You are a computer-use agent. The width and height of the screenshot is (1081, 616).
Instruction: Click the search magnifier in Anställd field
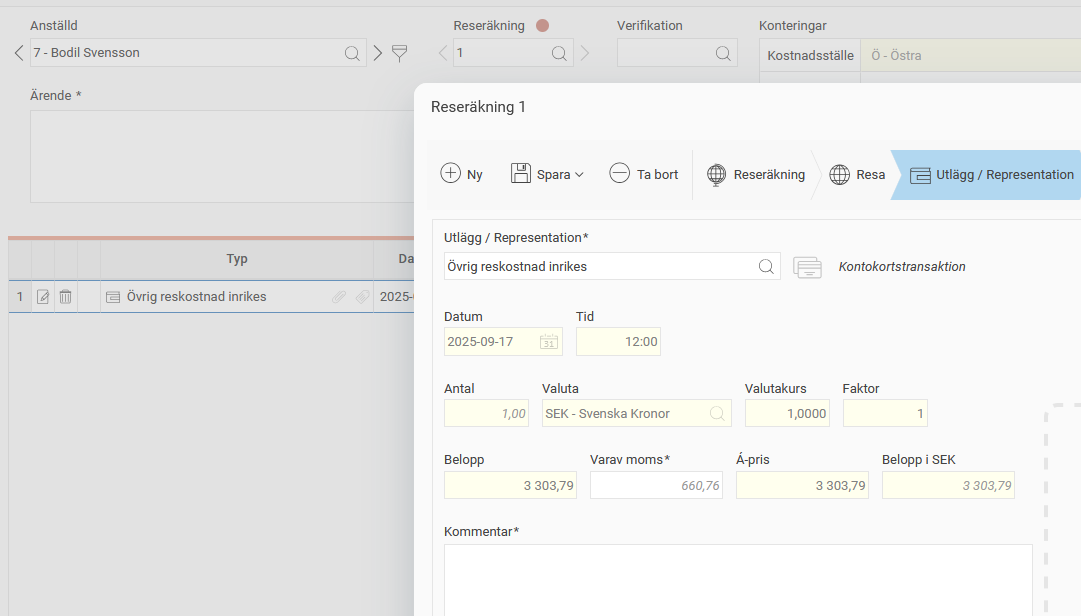[352, 53]
